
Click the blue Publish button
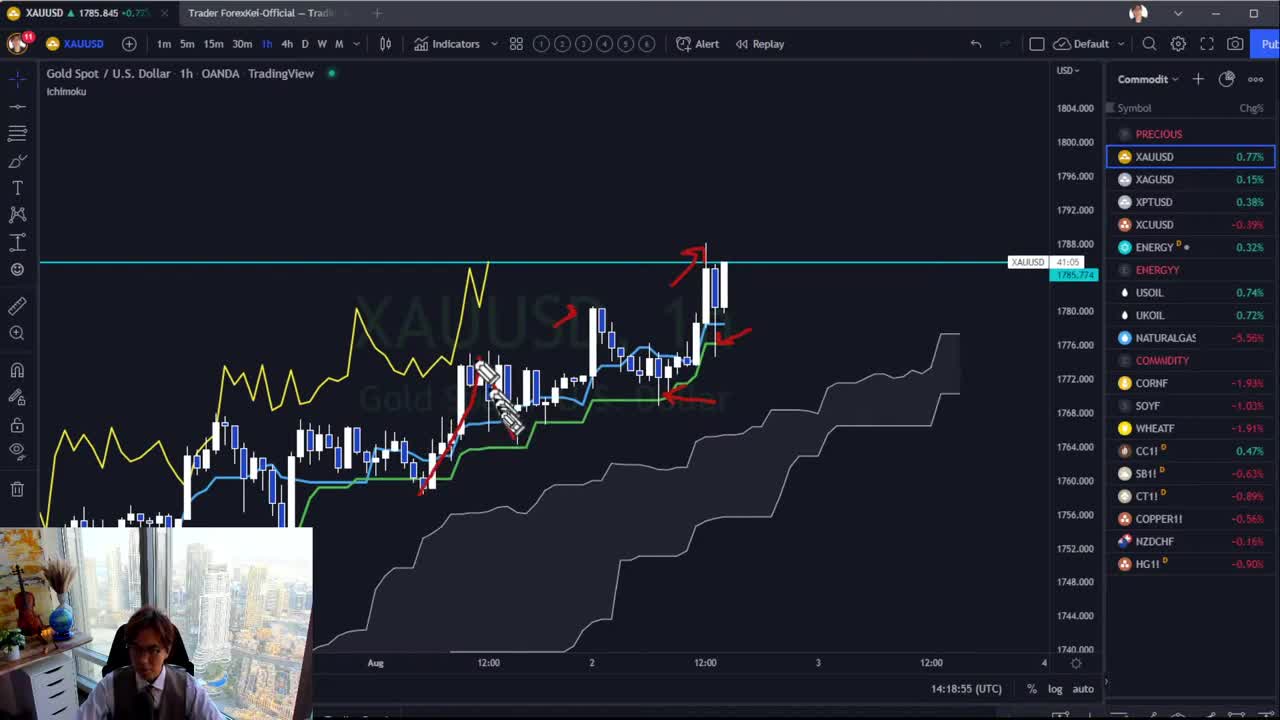[x=1264, y=44]
